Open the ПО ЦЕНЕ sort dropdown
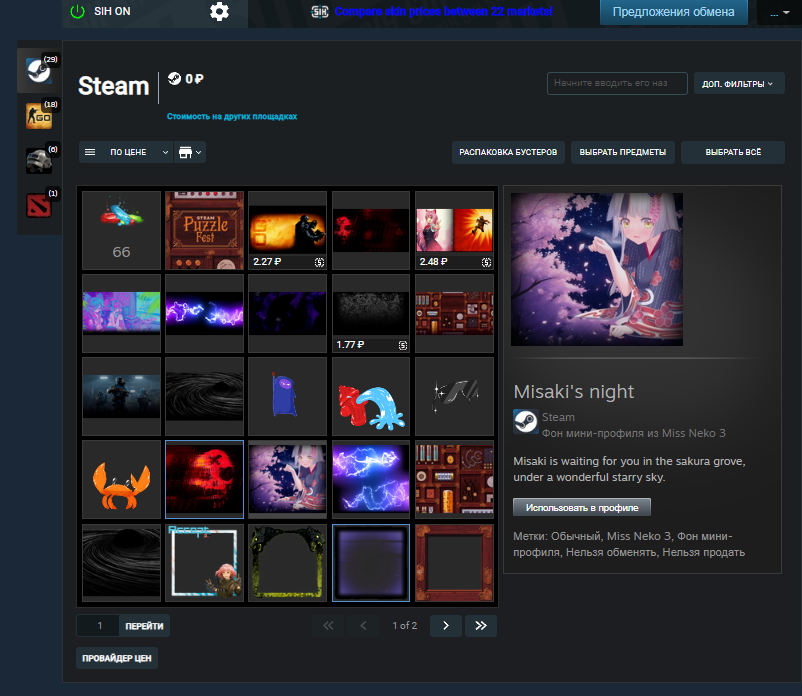This screenshot has height=696, width=802. pyautogui.click(x=126, y=152)
